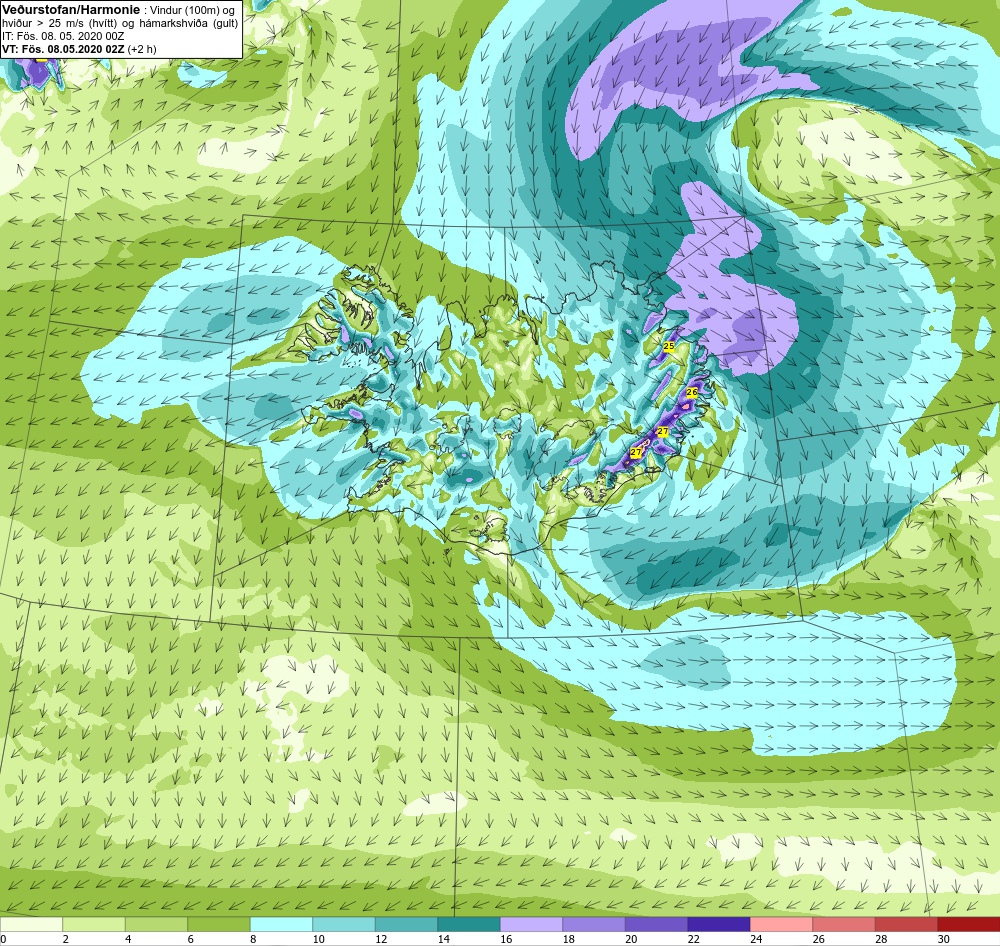Pick the 8–10 m/s light cyan legend swatch
This screenshot has height=946, width=1000.
pyautogui.click(x=281, y=924)
